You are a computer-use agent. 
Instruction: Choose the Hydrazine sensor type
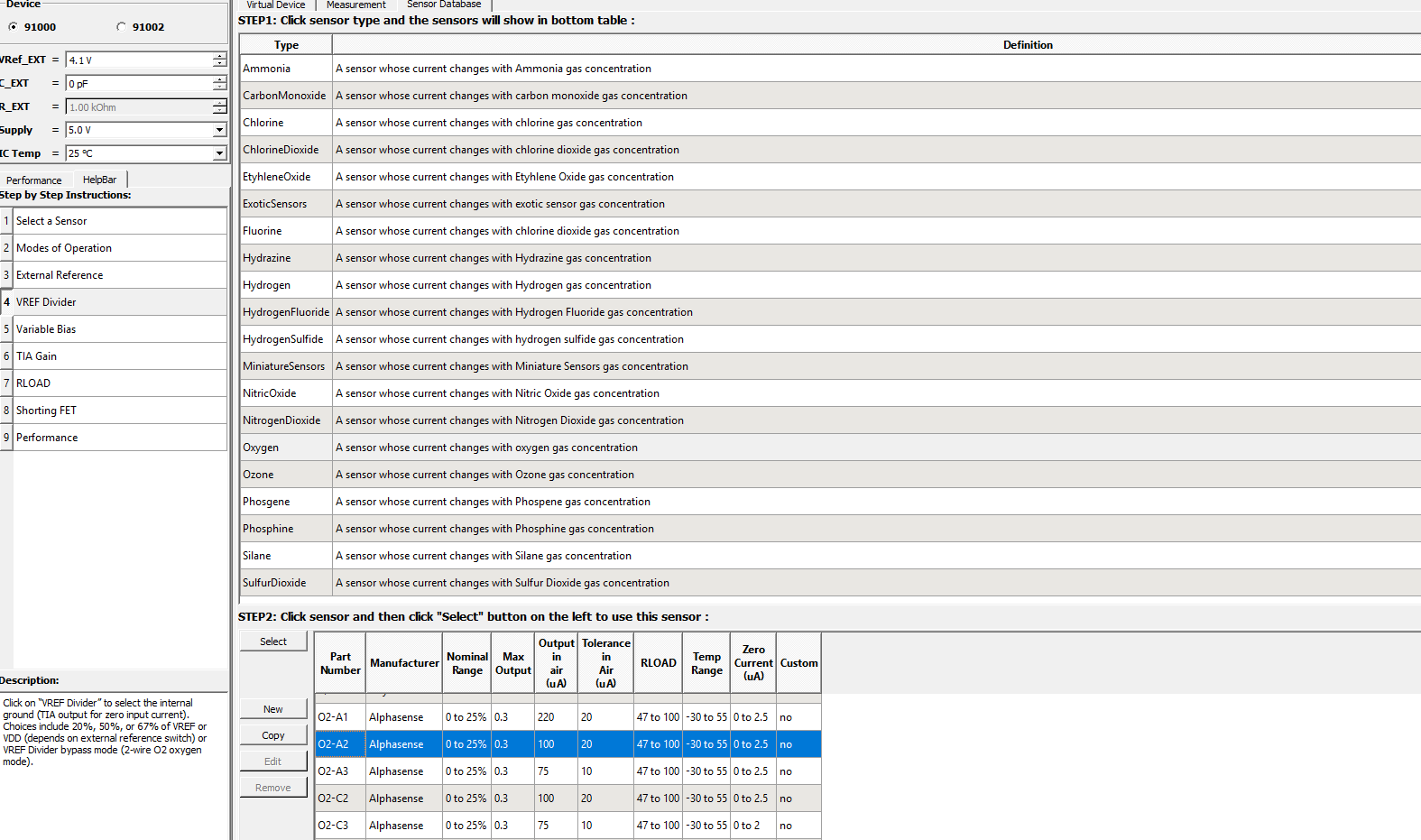click(286, 258)
